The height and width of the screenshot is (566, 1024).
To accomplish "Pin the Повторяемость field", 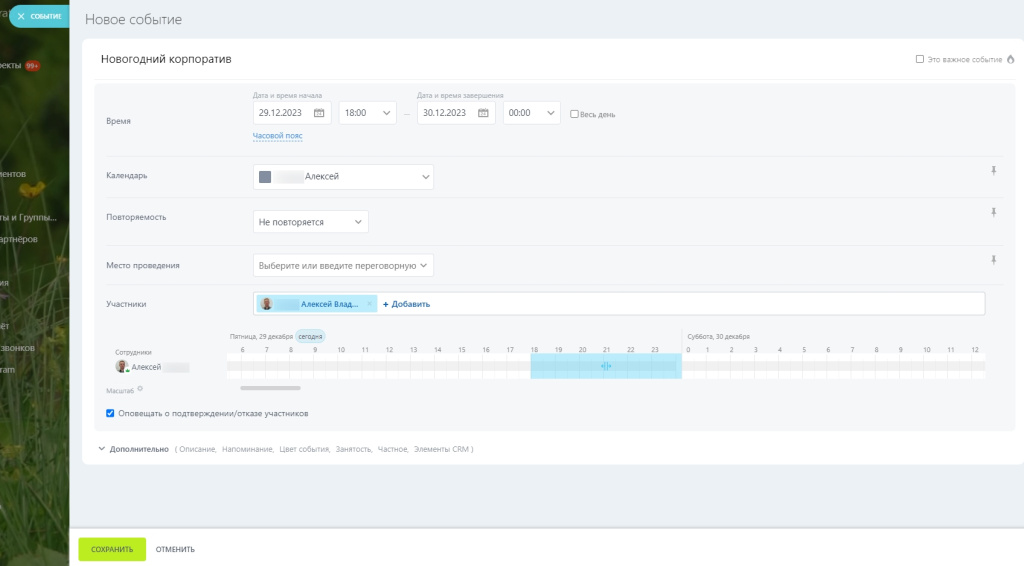I will coord(993,213).
